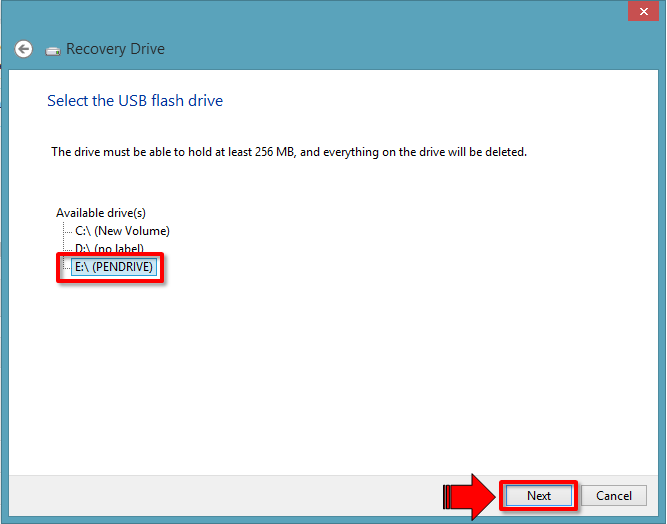
Task: Close the Recovery Drive window
Action: 644,11
